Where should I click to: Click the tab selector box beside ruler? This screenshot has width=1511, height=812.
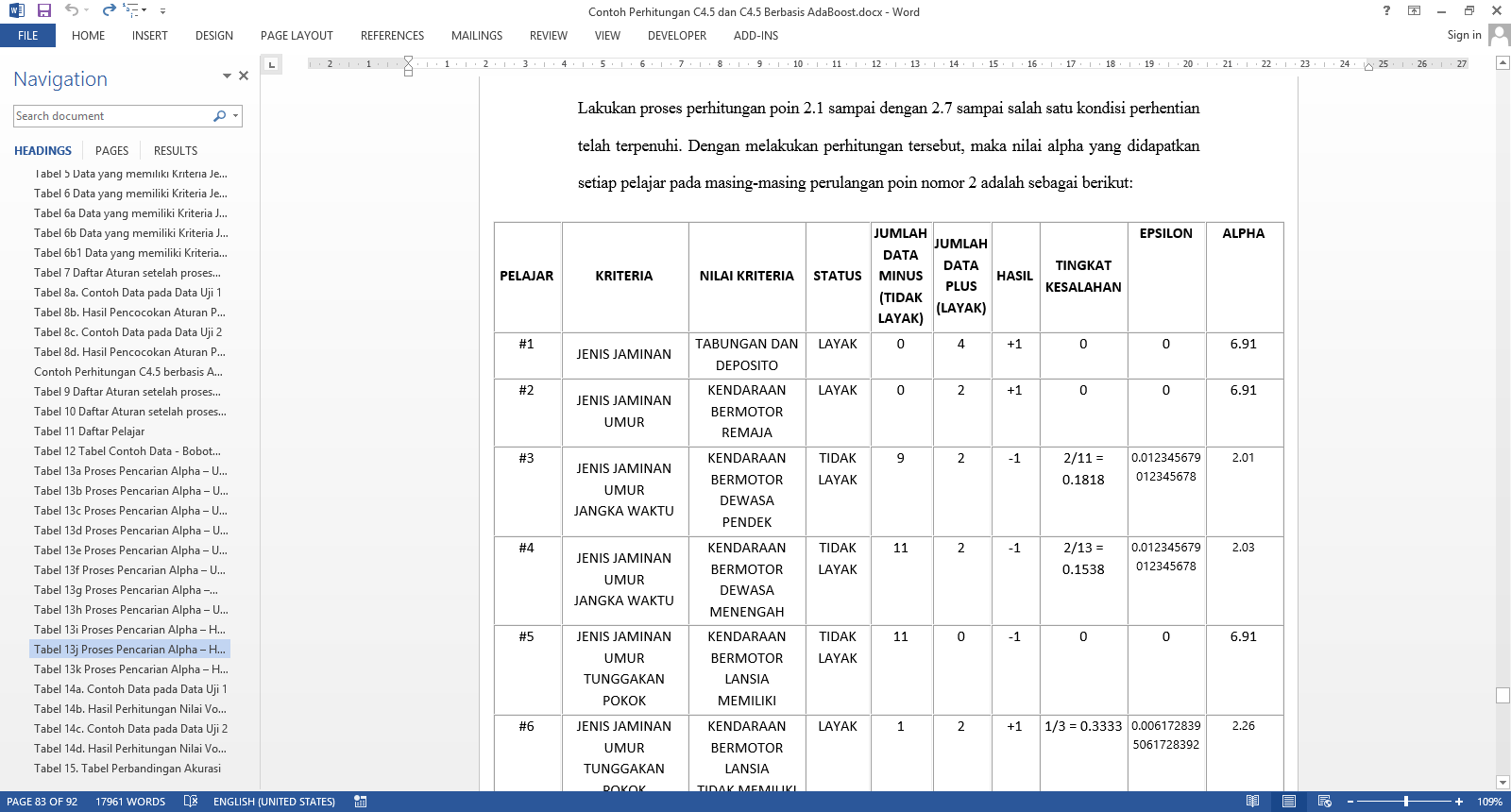coord(272,64)
